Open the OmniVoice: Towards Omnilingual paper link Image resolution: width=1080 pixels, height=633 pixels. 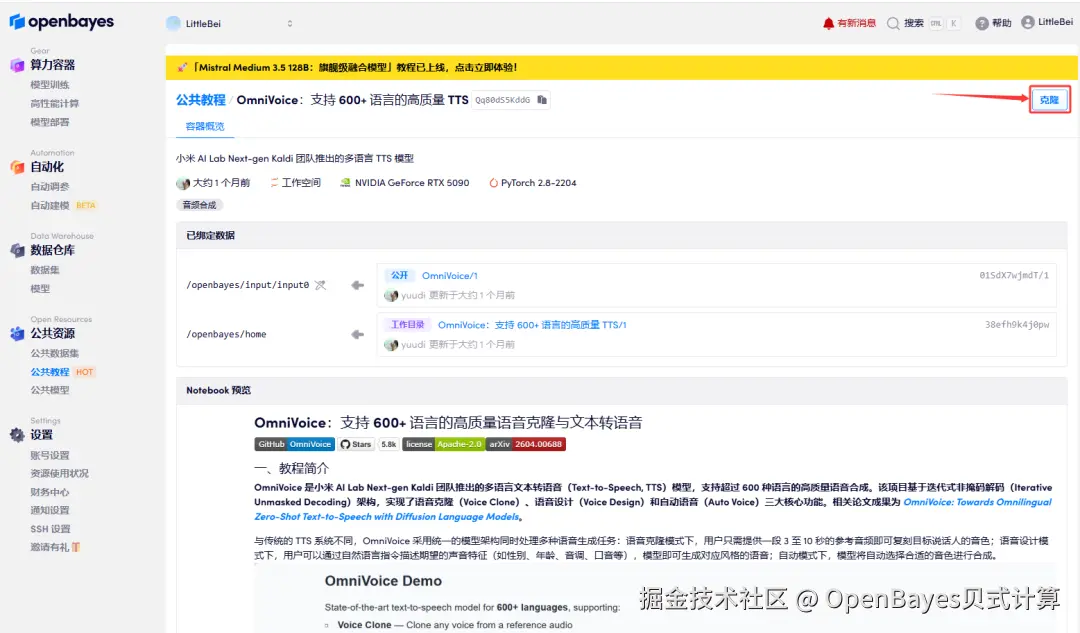653,510
